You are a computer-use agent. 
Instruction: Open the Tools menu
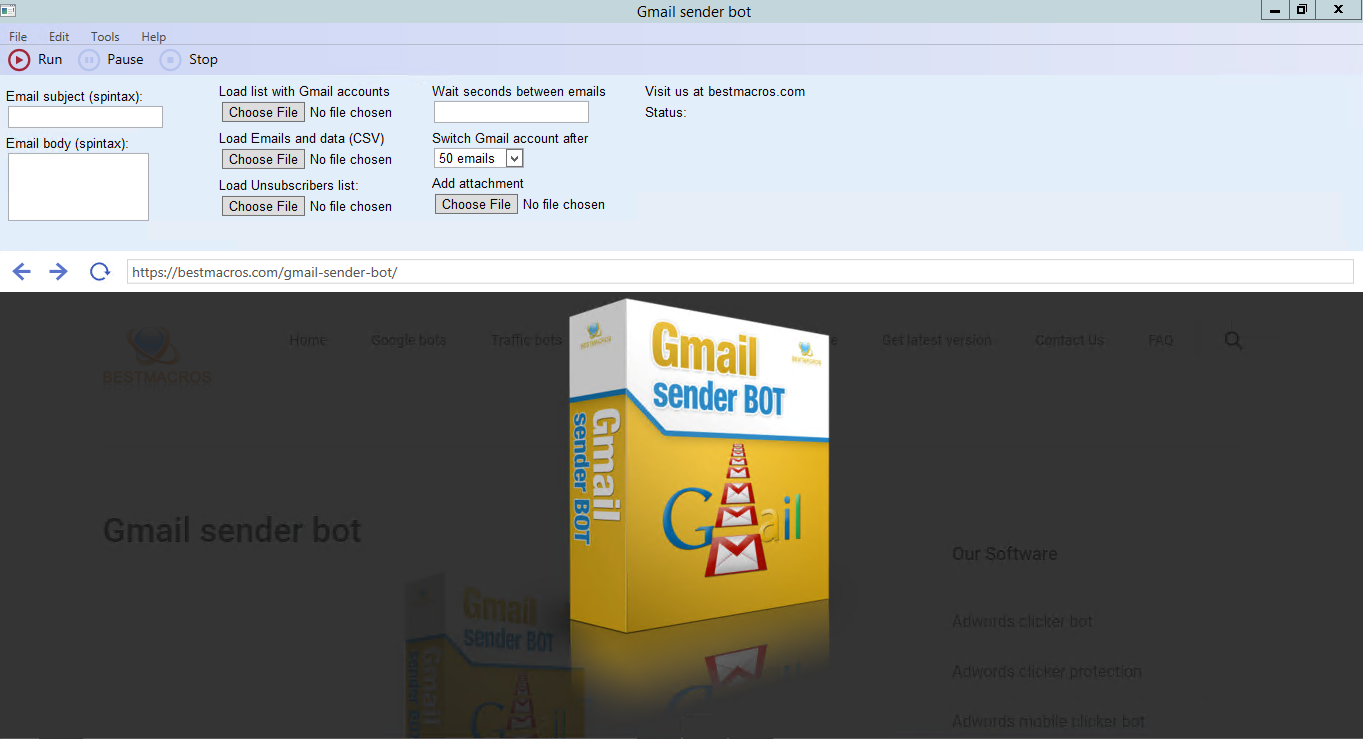(105, 37)
